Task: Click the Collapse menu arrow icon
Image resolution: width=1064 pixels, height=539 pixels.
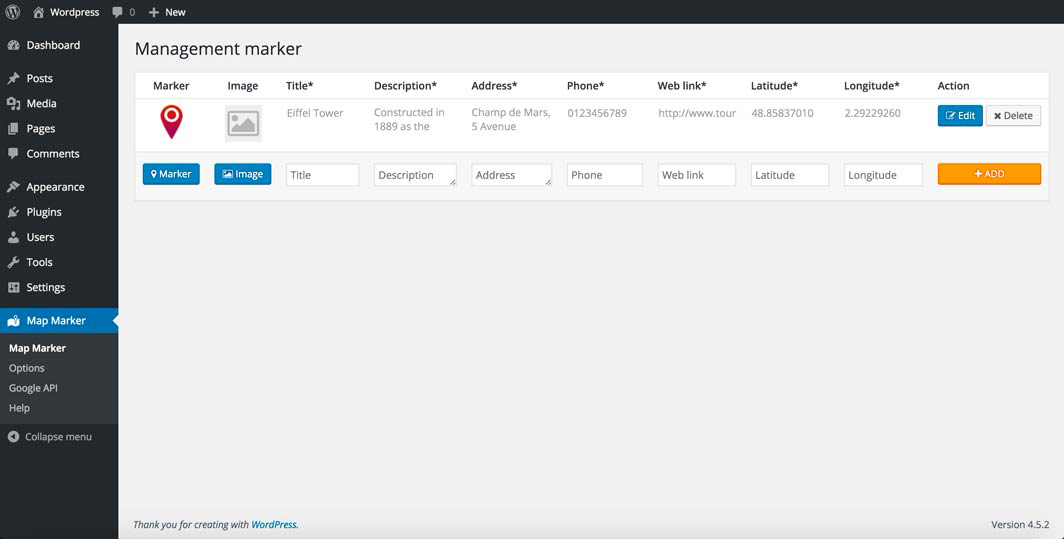Action: tap(14, 437)
